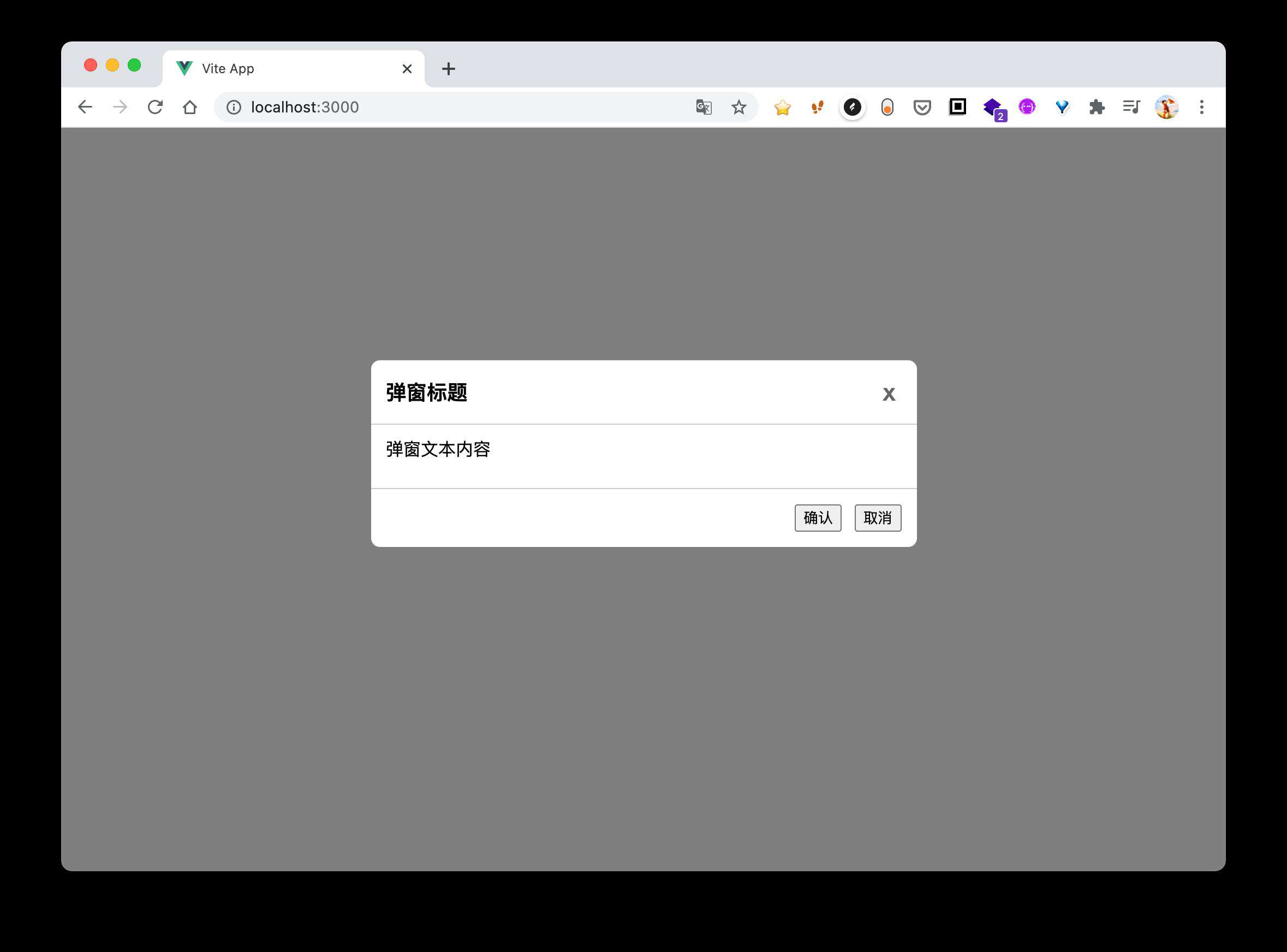This screenshot has width=1287, height=952.
Task: Bookmark this page with the star outline
Action: tap(738, 107)
